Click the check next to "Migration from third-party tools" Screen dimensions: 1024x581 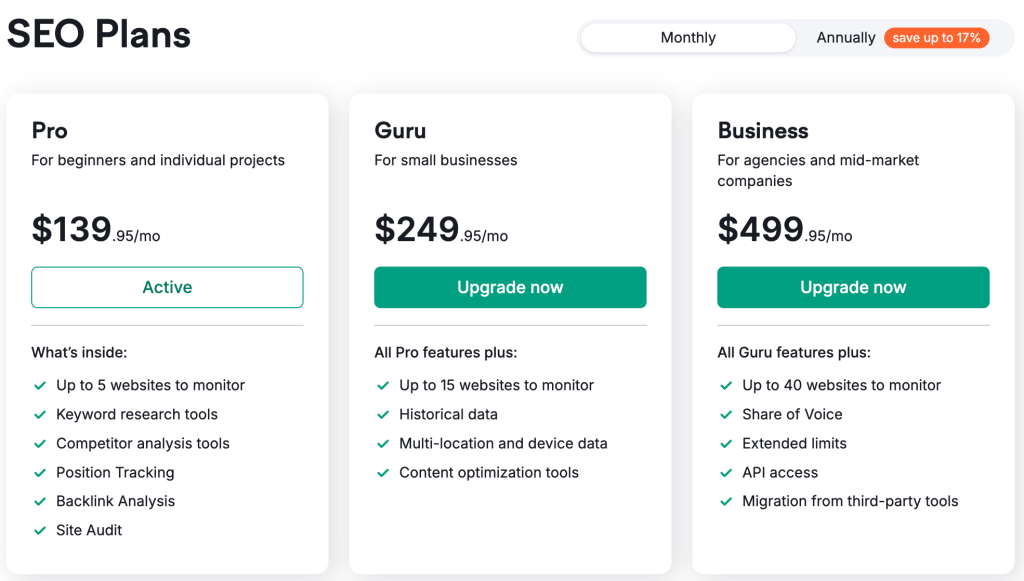(x=725, y=501)
